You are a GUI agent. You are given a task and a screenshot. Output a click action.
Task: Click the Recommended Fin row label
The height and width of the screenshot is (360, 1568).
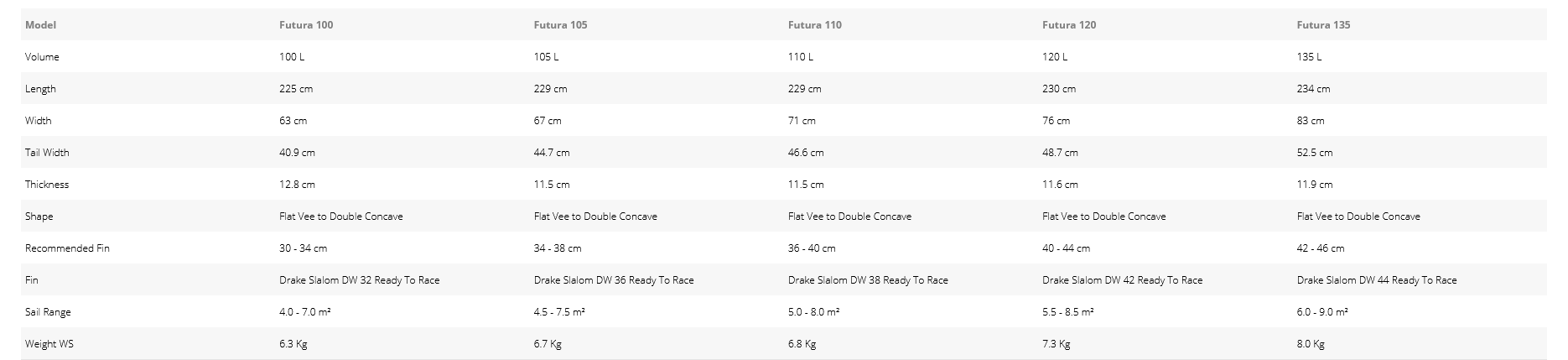click(67, 248)
